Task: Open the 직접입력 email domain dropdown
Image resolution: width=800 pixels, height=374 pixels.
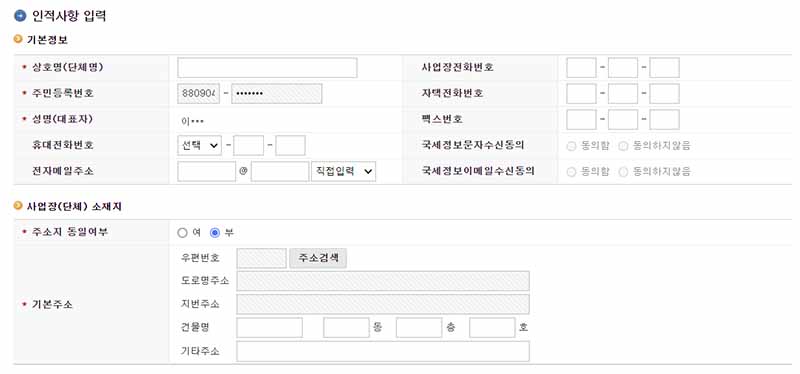Action: (343, 171)
